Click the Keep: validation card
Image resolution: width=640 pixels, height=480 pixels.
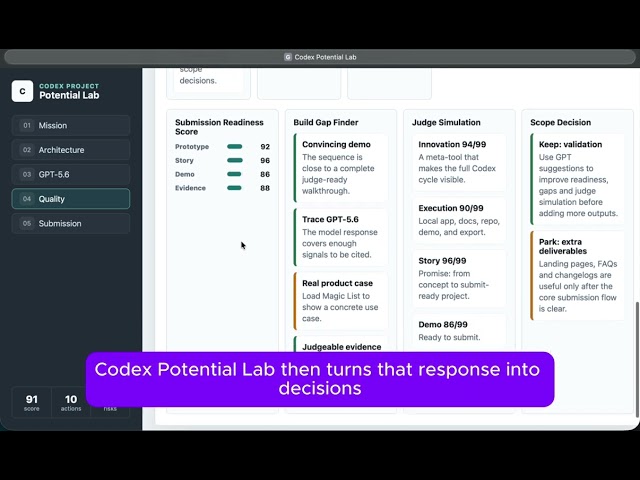pos(578,179)
